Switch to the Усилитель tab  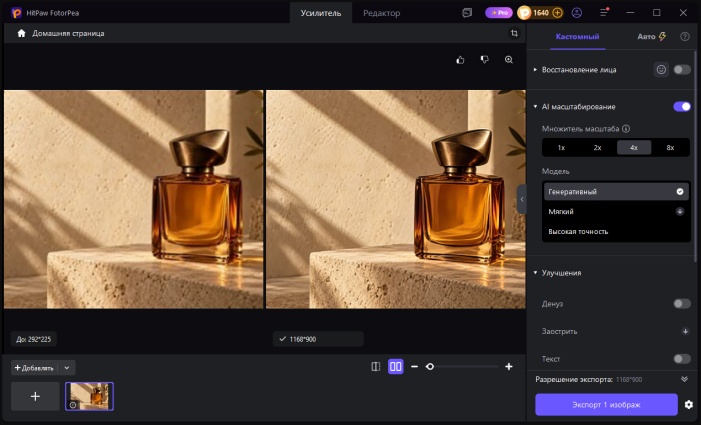point(321,13)
